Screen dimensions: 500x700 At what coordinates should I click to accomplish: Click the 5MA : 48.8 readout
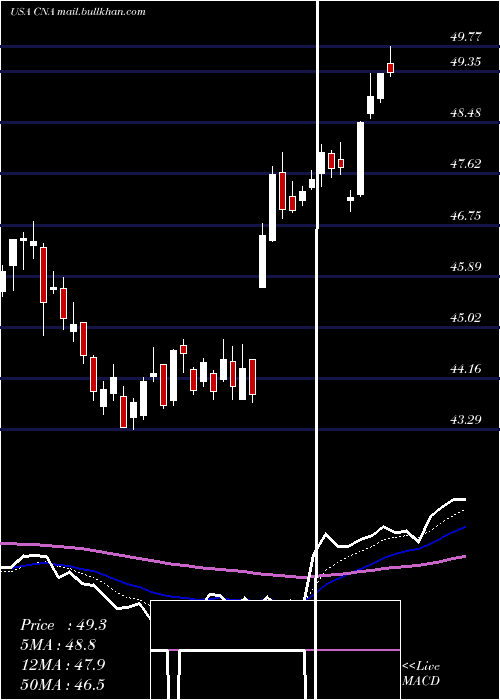click(x=58, y=645)
